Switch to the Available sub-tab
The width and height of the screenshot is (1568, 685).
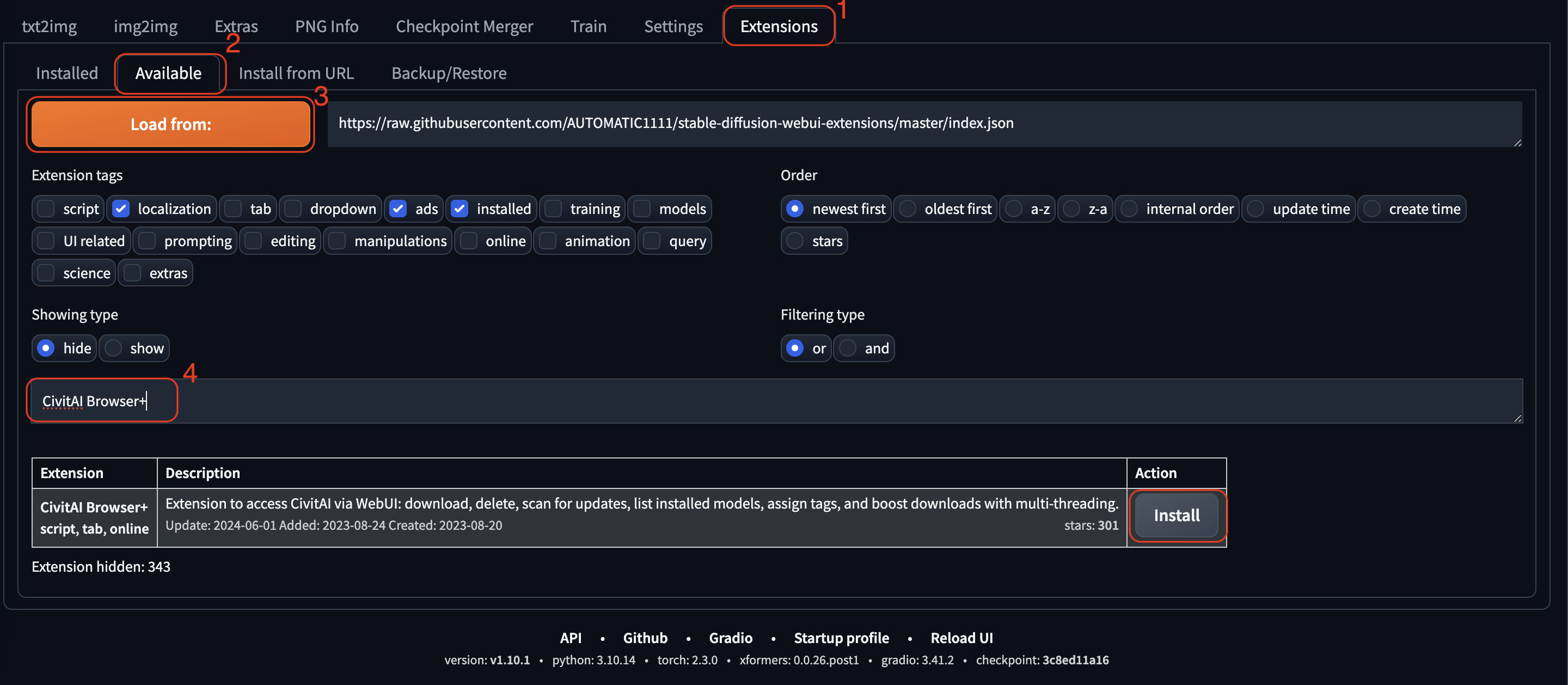tap(168, 73)
